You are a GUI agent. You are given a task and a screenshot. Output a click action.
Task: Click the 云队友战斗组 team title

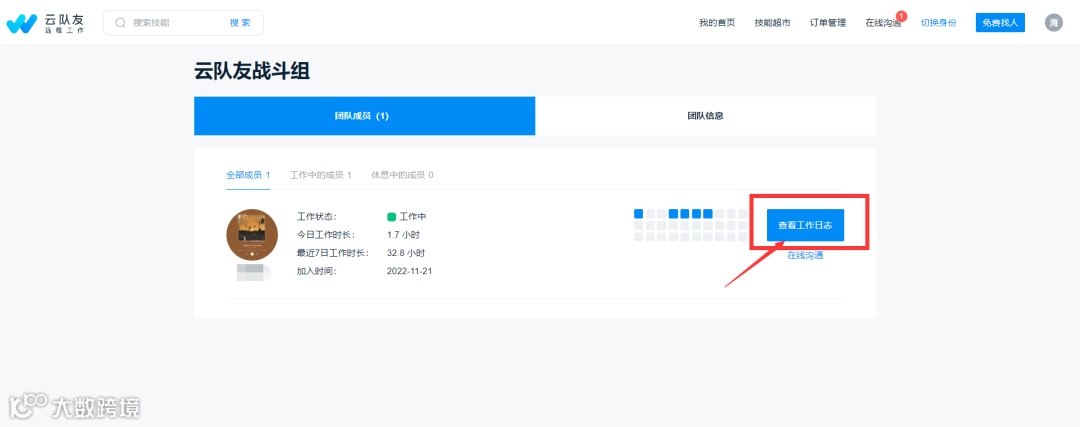(x=252, y=71)
